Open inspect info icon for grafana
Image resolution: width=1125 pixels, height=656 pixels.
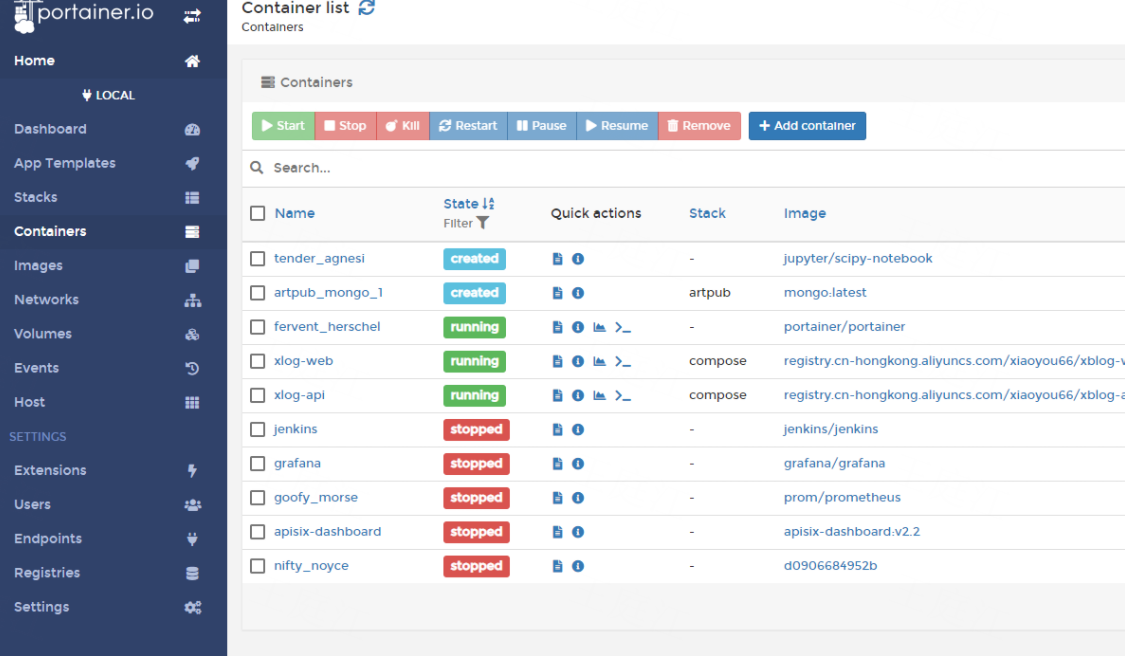578,464
